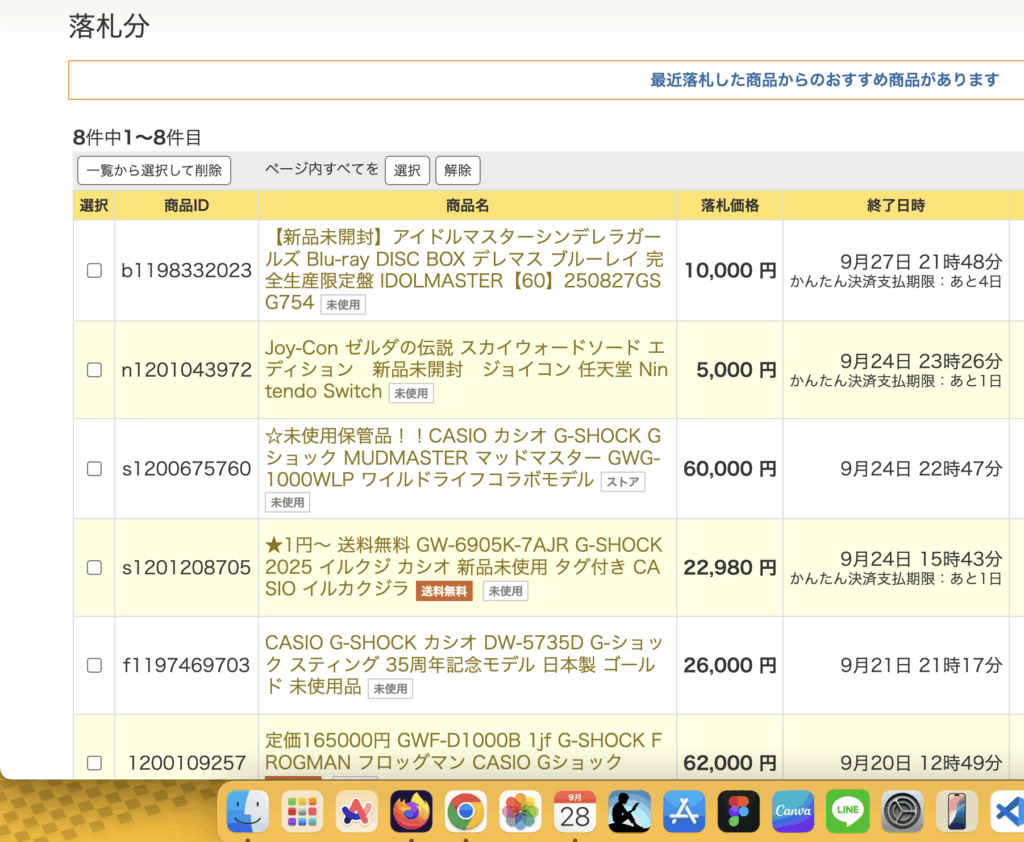Select checkbox for item s1200675760
The image size is (1024, 842).
(x=94, y=468)
